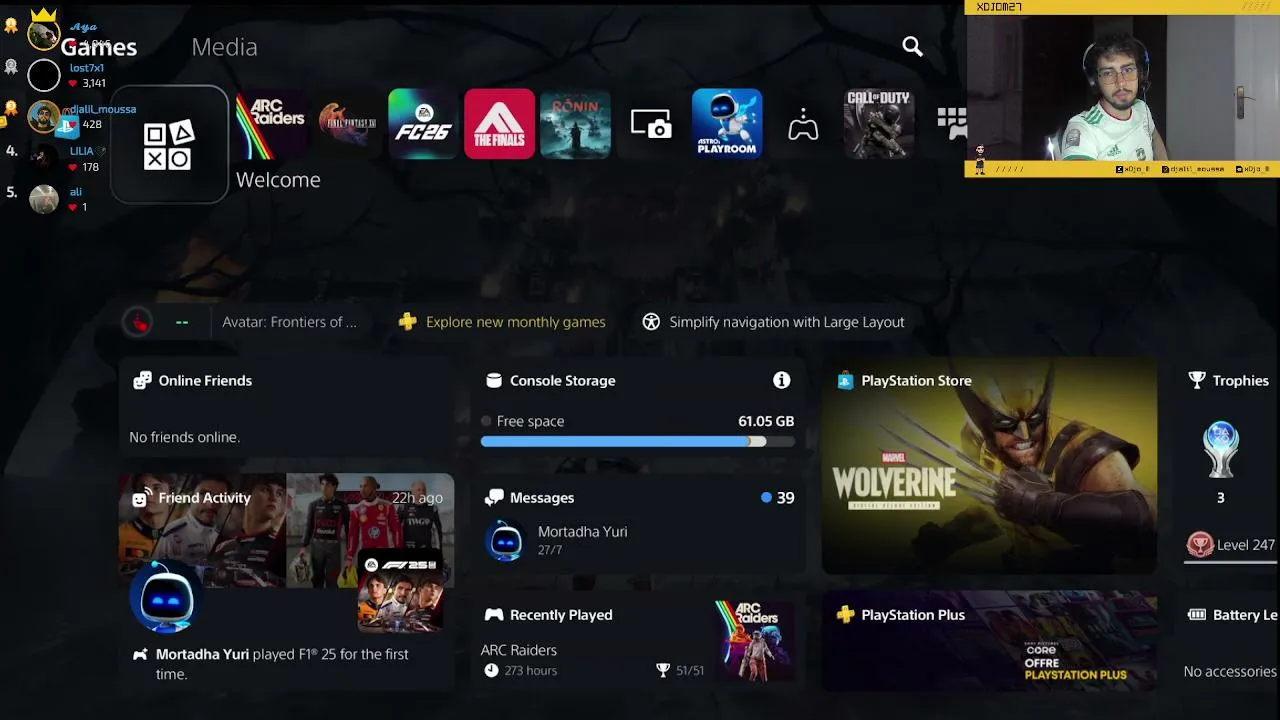Image resolution: width=1280 pixels, height=720 pixels.
Task: Launch Astro's Playroom tile
Action: tap(727, 124)
